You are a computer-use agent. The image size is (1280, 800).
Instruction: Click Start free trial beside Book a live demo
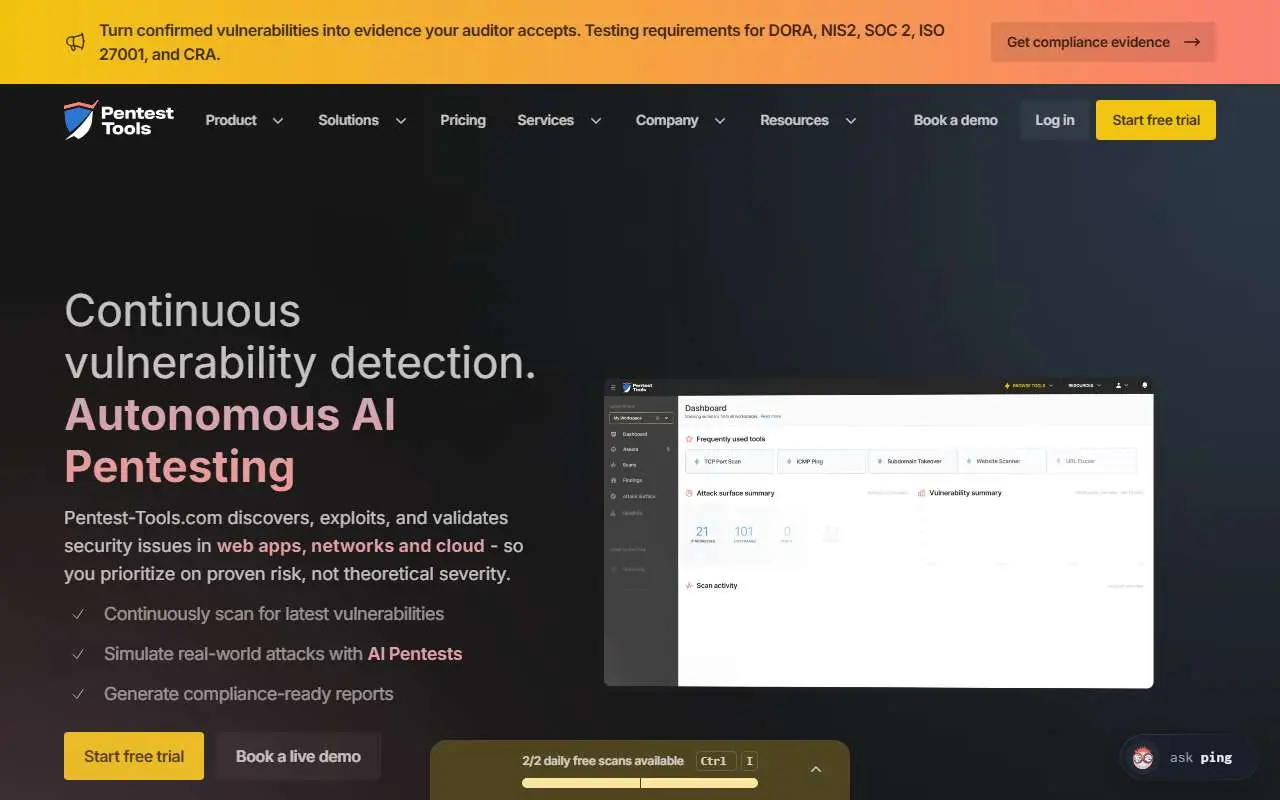coord(134,756)
